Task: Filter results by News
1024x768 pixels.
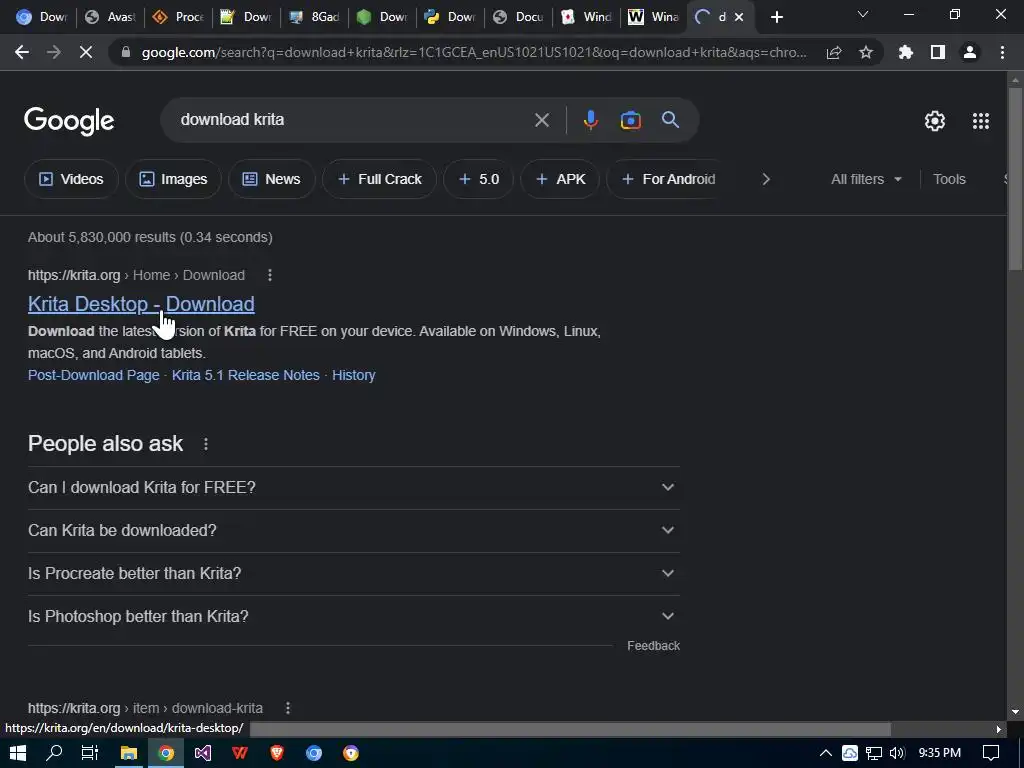Action: (272, 179)
